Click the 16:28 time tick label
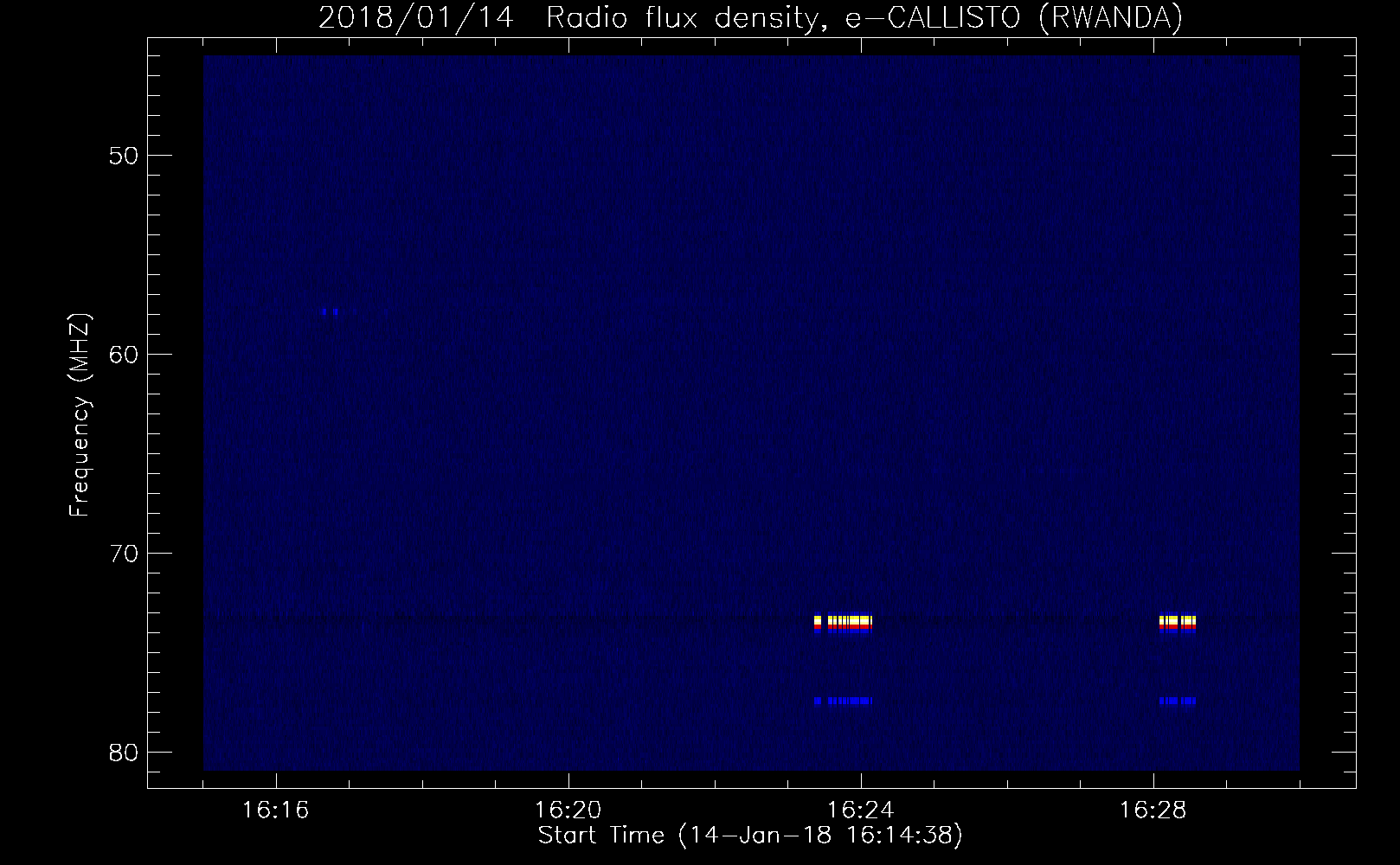Screen dimensions: 1400x865 [1153, 811]
